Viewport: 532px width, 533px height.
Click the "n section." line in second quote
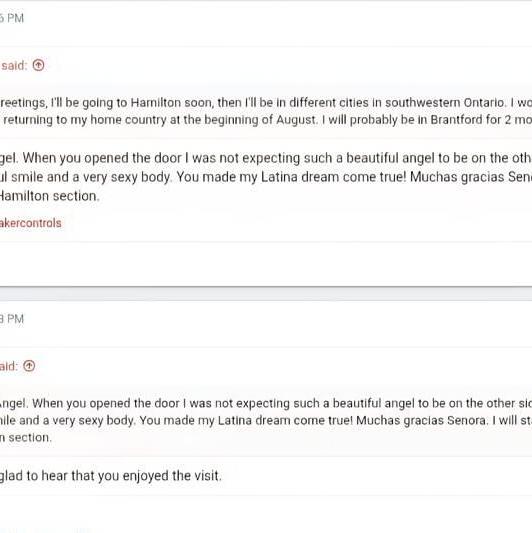click(26, 437)
